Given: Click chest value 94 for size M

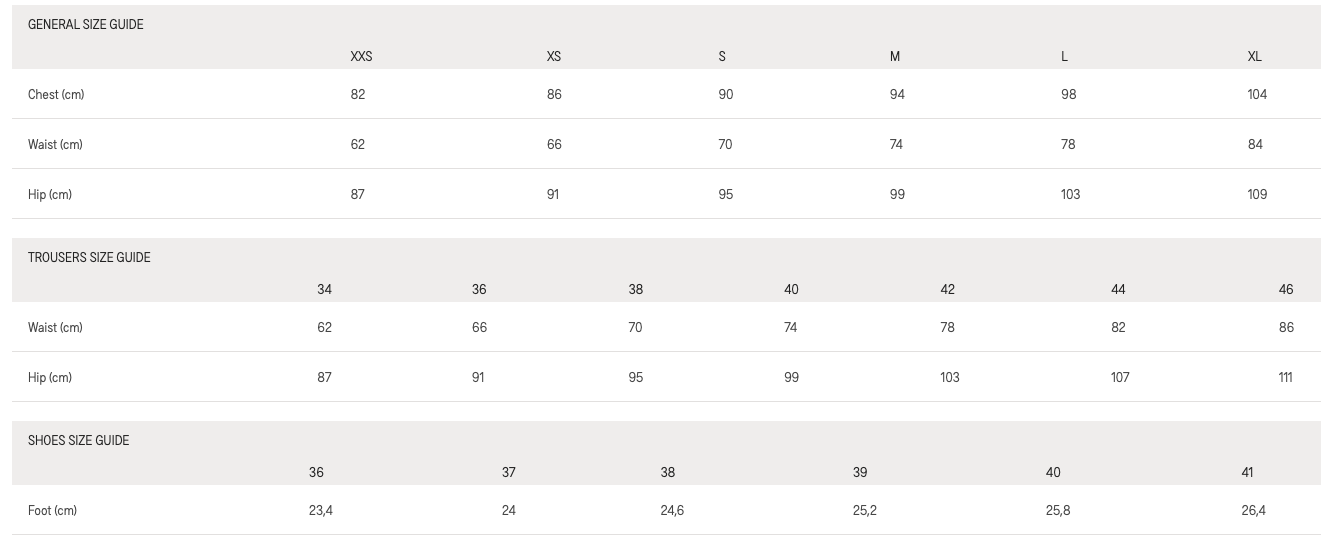Looking at the screenshot, I should click(x=897, y=94).
